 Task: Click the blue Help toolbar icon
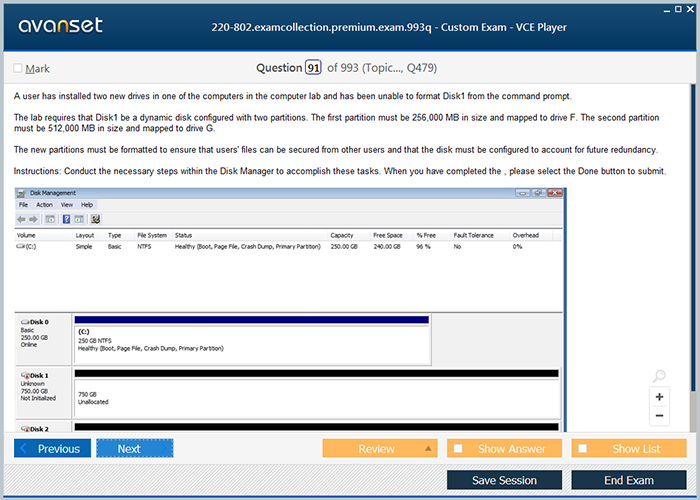pyautogui.click(x=66, y=219)
